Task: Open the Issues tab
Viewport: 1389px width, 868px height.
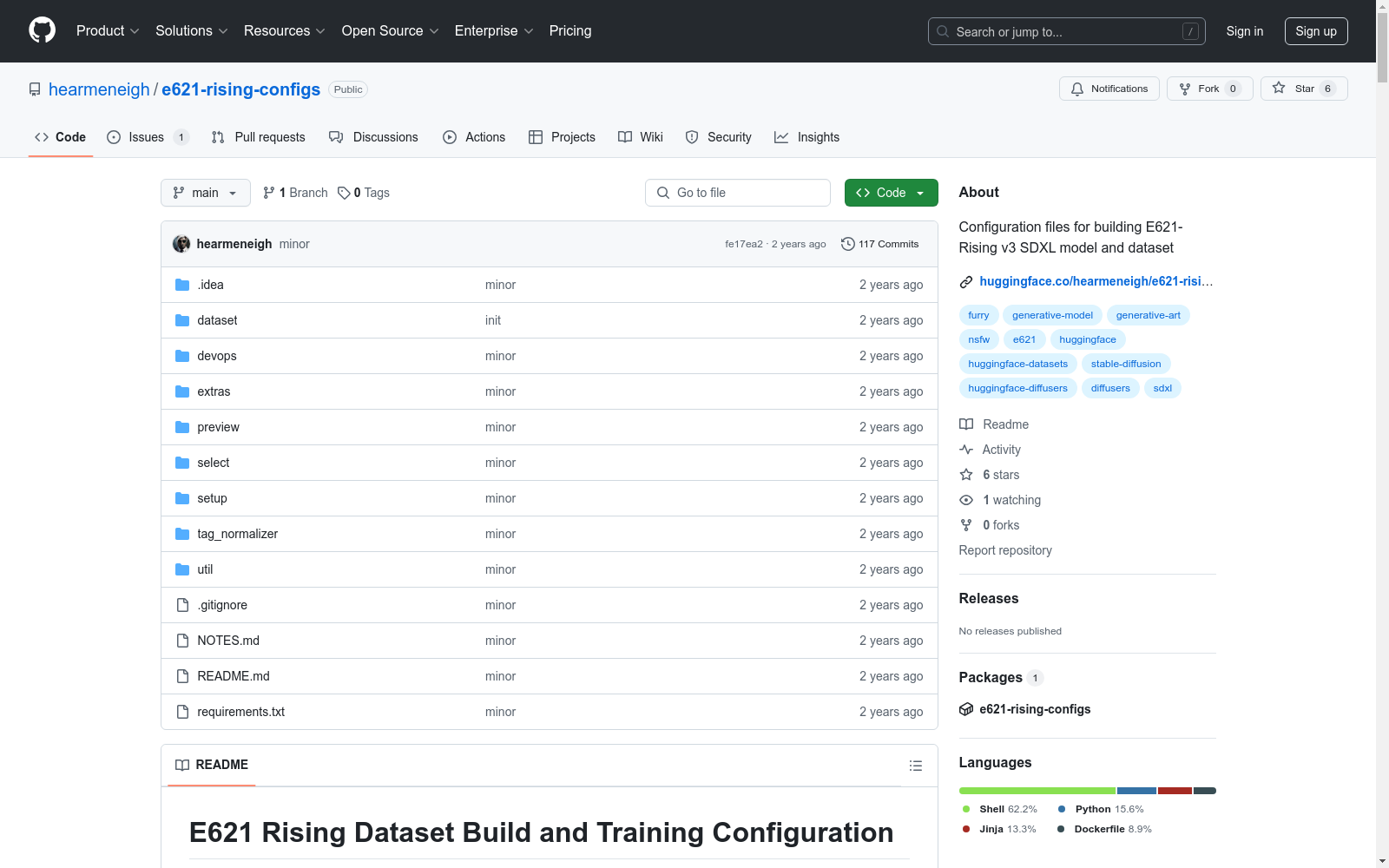Action: click(x=148, y=137)
